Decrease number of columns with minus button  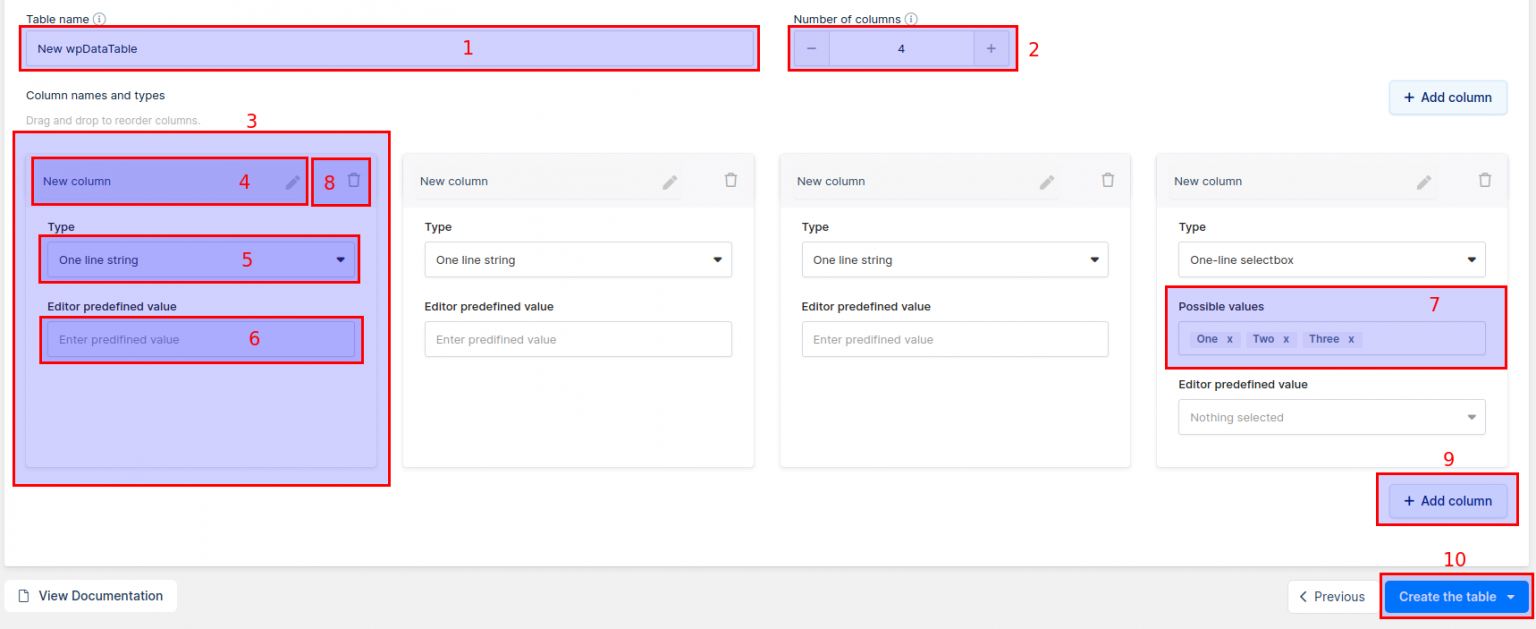[811, 48]
